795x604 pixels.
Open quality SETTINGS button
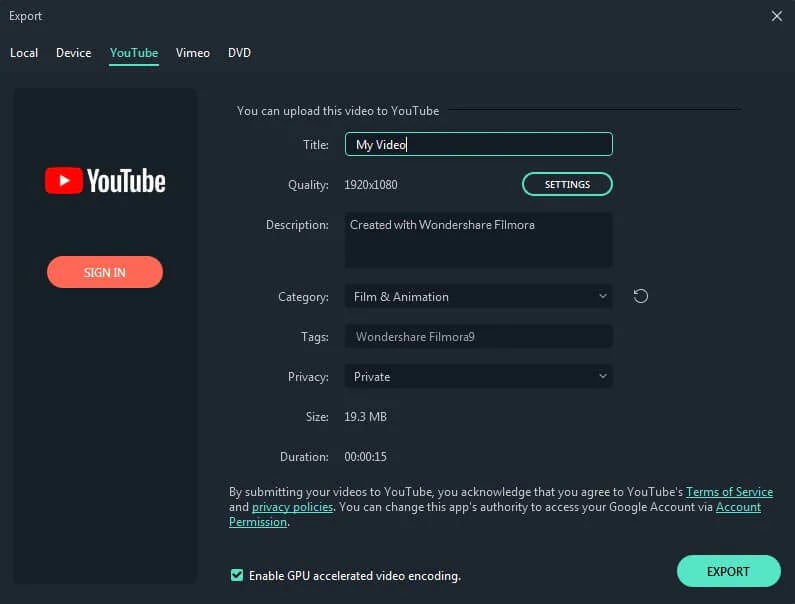click(x=567, y=185)
